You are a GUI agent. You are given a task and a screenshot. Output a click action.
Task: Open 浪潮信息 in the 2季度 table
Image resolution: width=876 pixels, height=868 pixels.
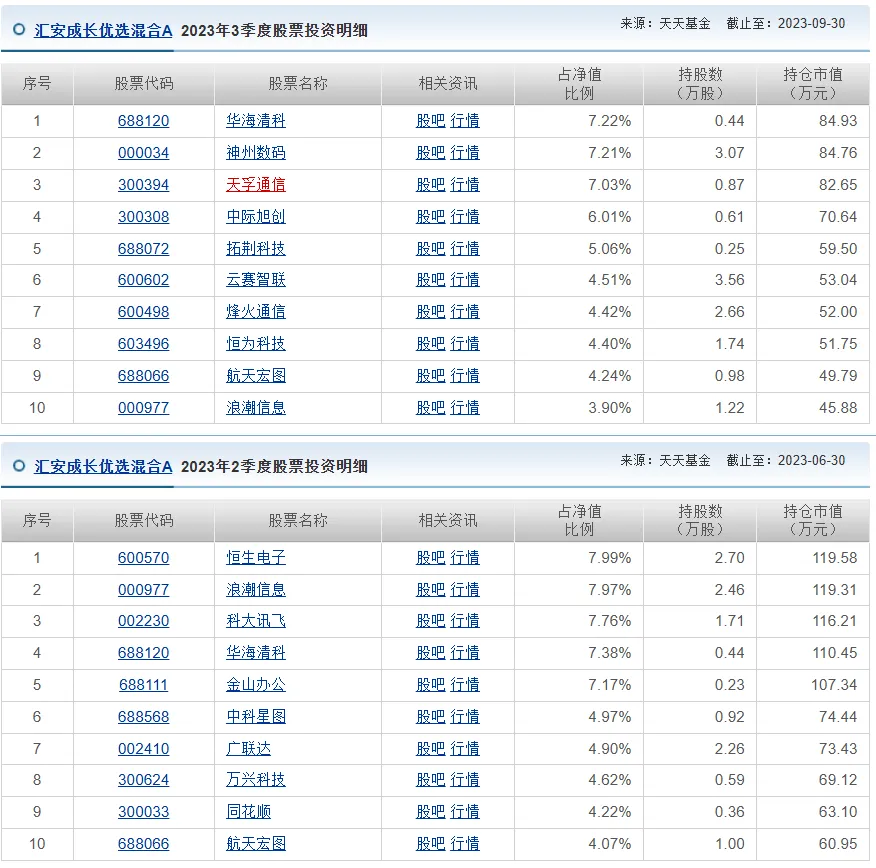point(256,590)
